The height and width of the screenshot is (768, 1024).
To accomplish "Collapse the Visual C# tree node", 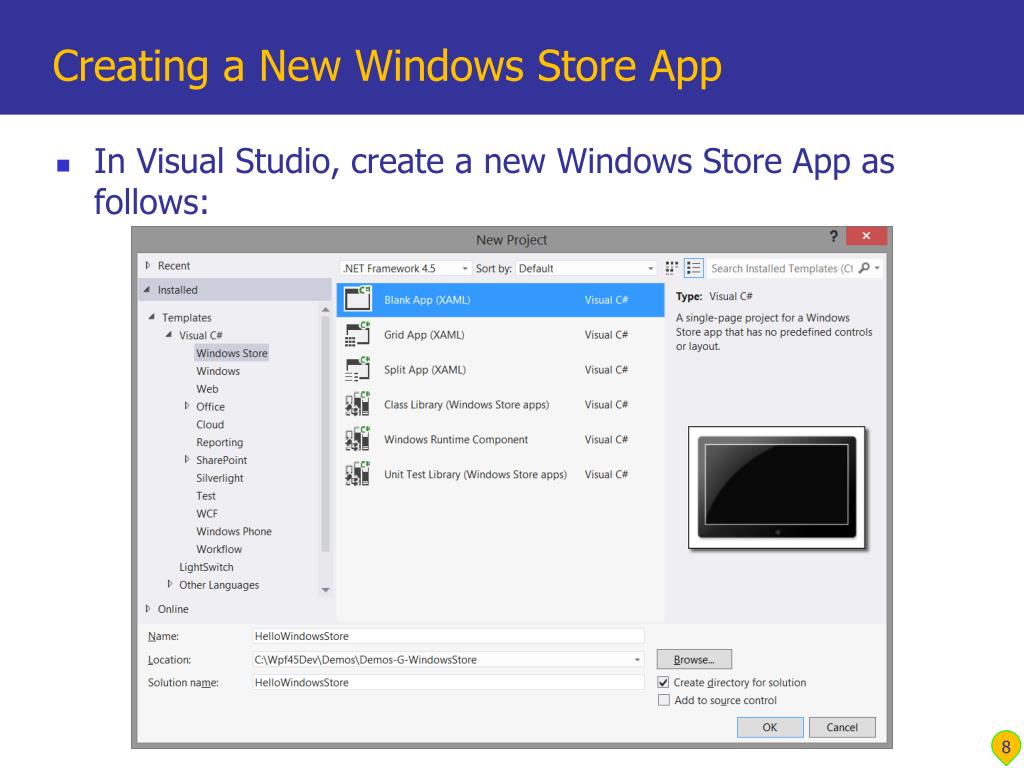I will pyautogui.click(x=169, y=334).
